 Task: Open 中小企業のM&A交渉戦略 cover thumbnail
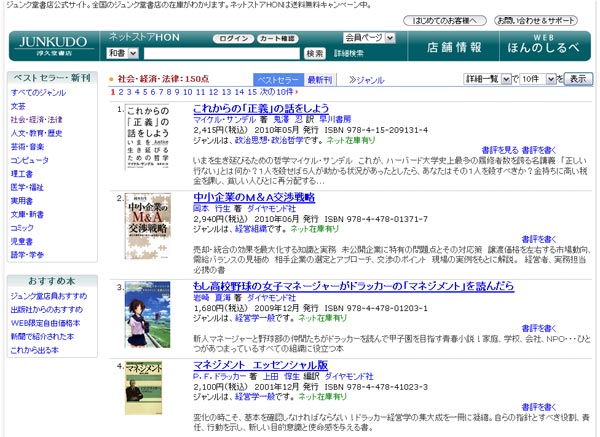[x=148, y=227]
